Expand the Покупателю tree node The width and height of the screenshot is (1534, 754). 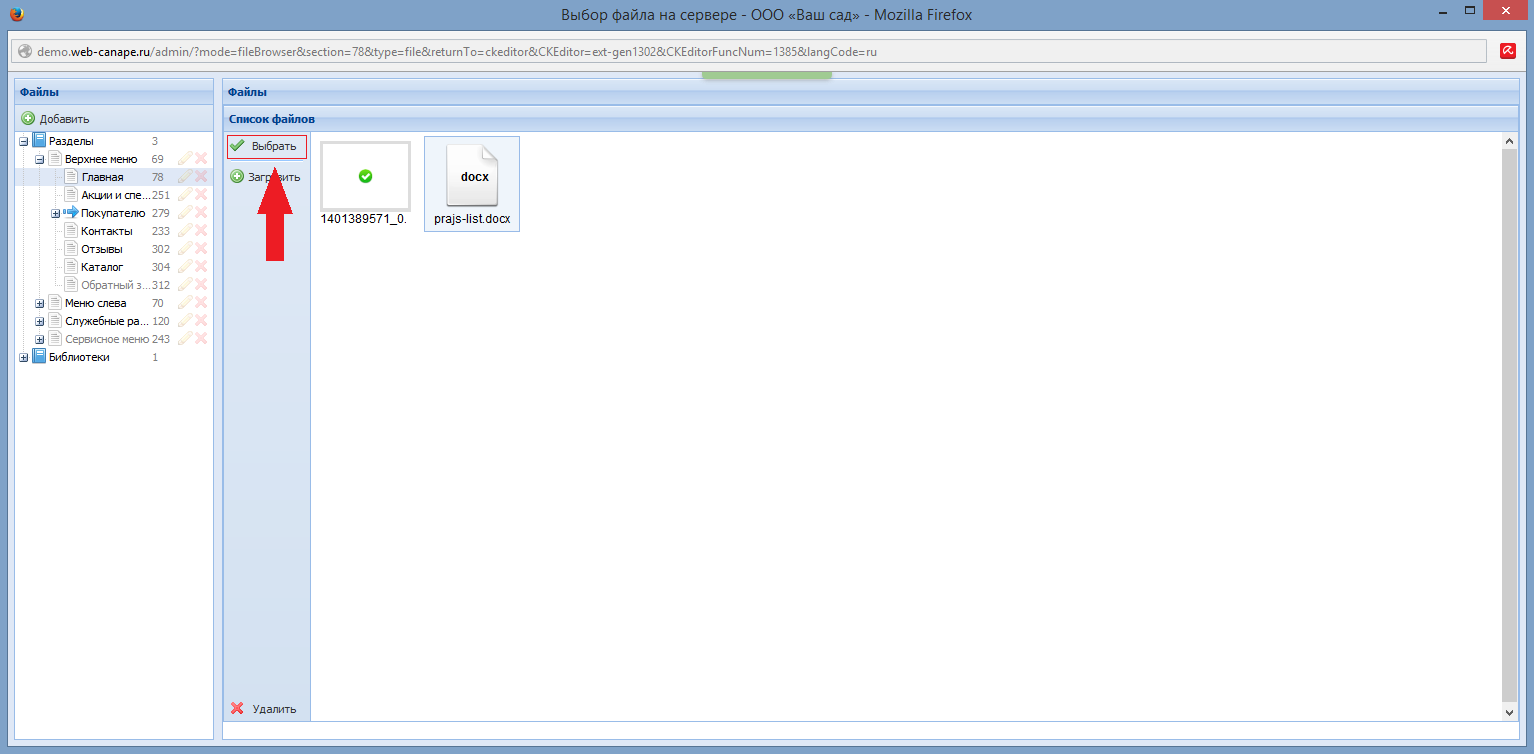pyautogui.click(x=56, y=213)
